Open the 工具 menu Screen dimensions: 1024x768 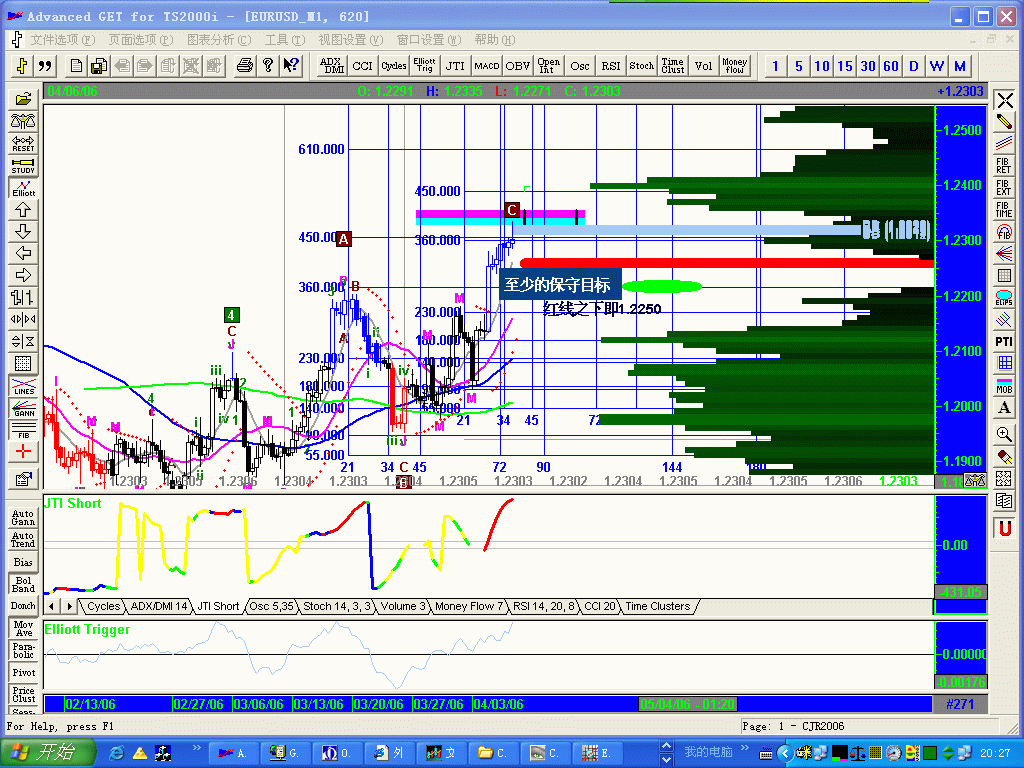tap(284, 40)
